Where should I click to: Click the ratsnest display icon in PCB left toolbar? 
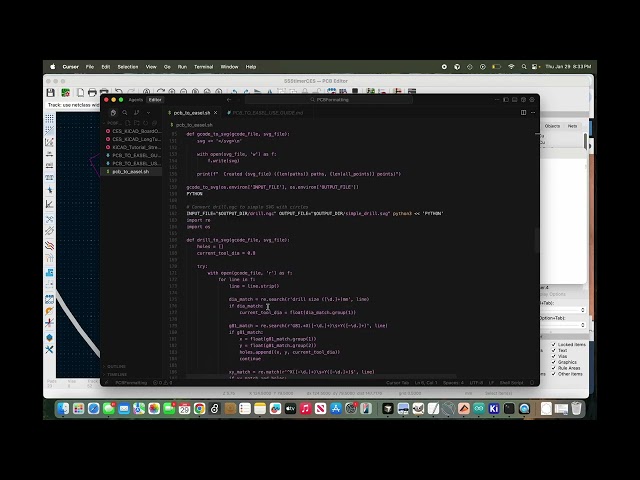pyautogui.click(x=49, y=219)
